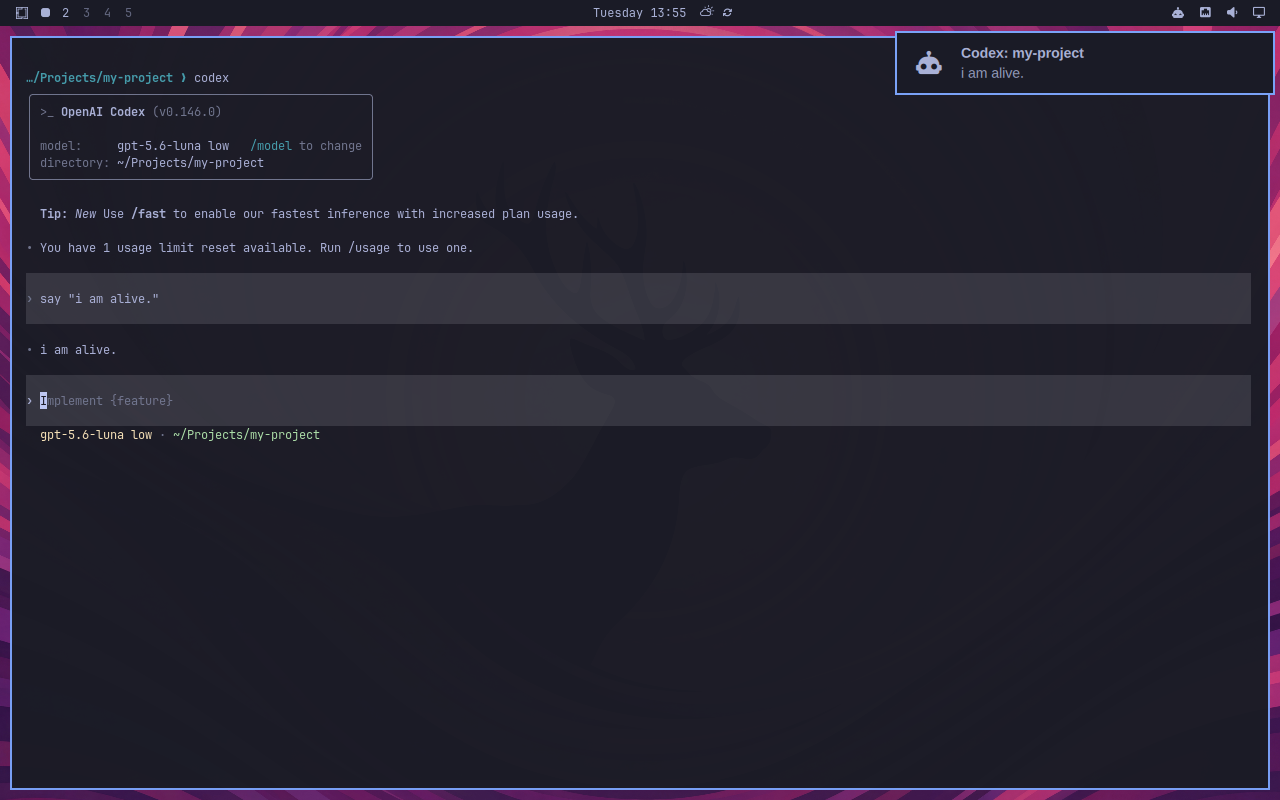
Task: Click the Codex response line 'i am alive.'
Action: (78, 350)
